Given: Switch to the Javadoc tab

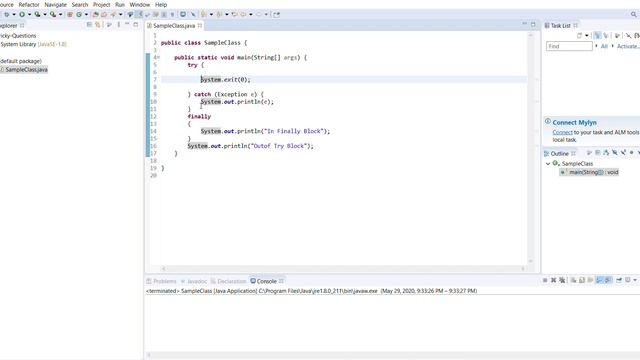Looking at the screenshot, I should (194, 281).
